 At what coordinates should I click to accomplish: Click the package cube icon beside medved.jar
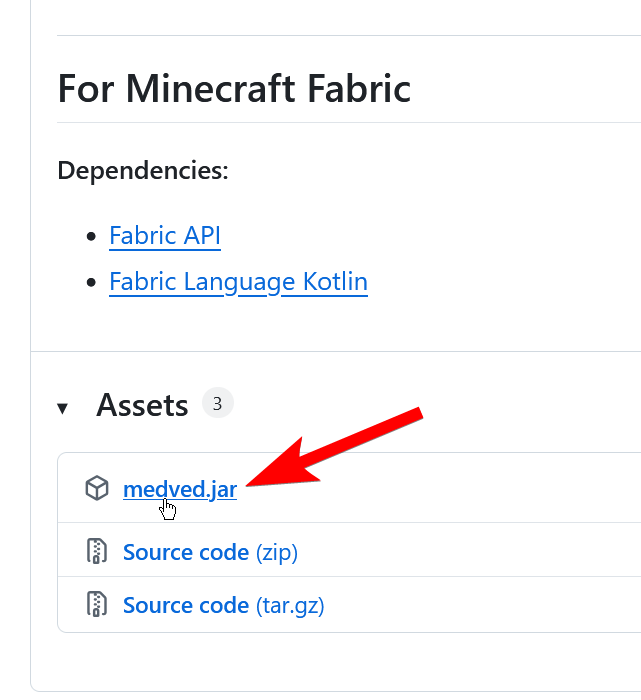97,488
